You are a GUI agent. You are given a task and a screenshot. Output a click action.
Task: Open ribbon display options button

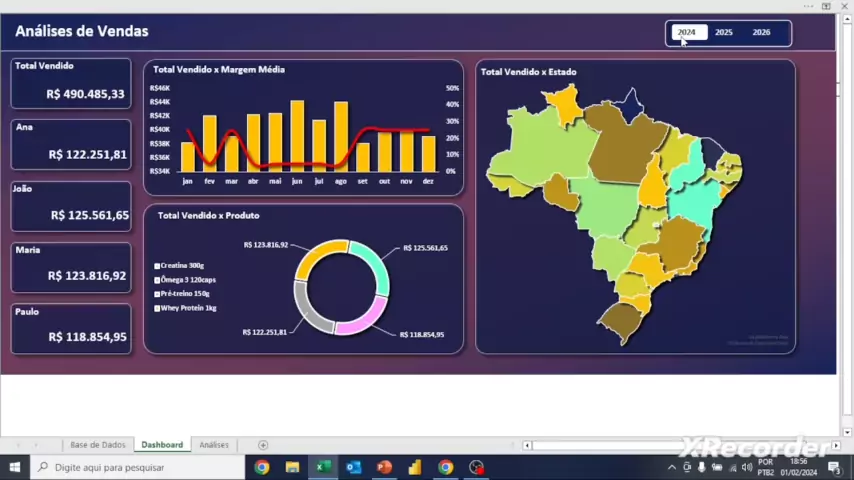[827, 6]
